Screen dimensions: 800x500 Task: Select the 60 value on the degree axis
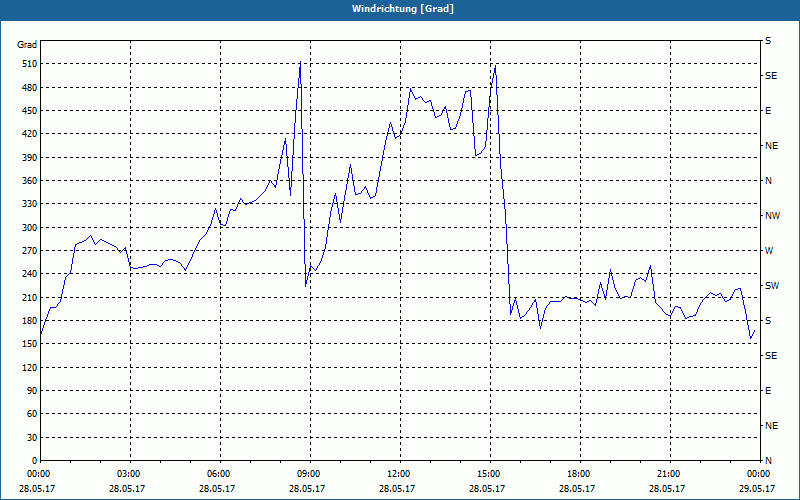32,414
